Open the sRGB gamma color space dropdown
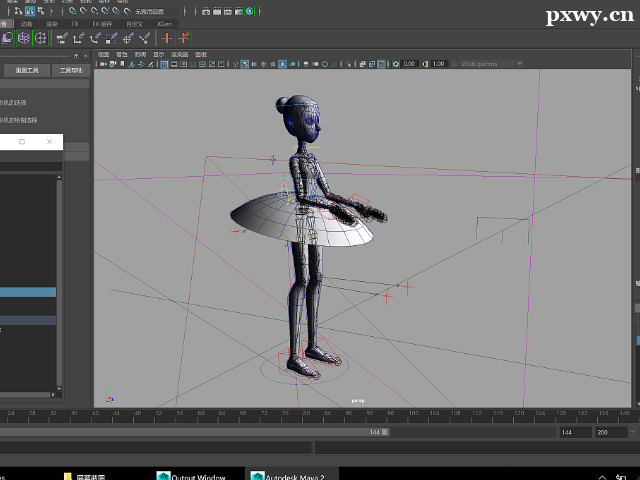 (490, 64)
